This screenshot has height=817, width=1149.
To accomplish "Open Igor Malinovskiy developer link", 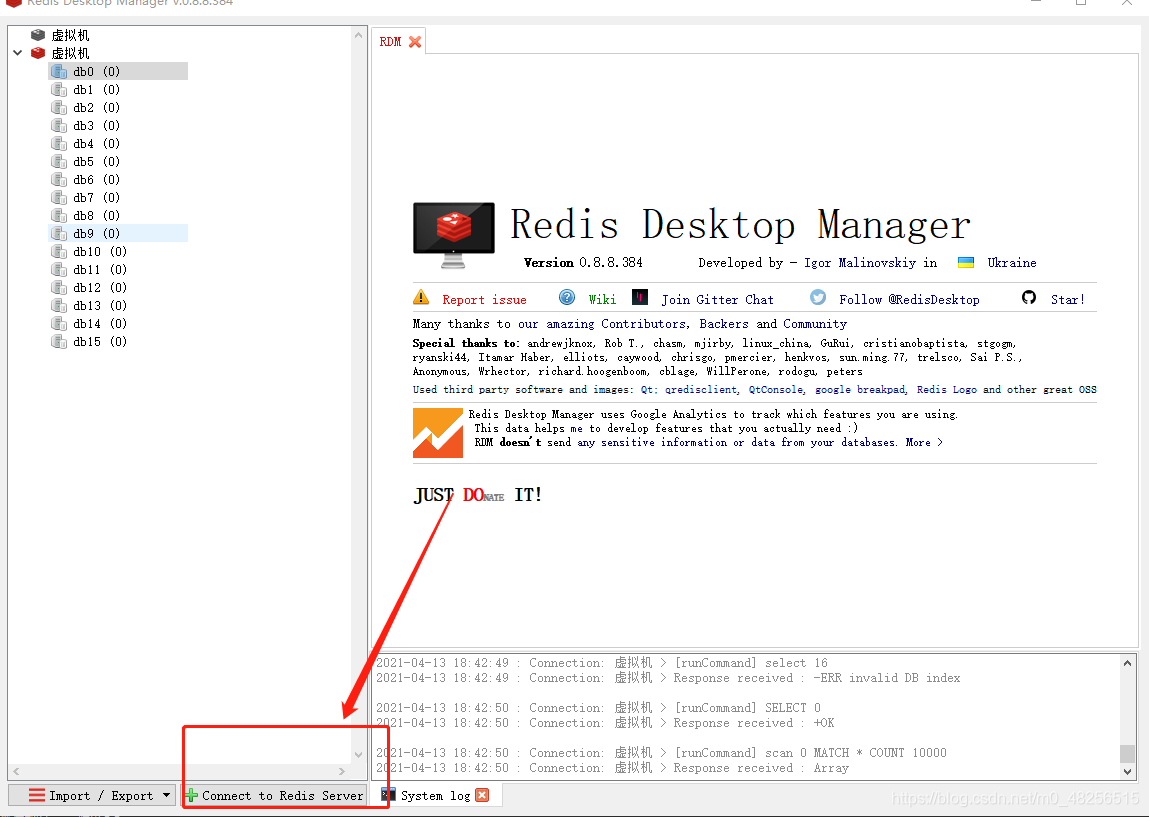I will [860, 263].
